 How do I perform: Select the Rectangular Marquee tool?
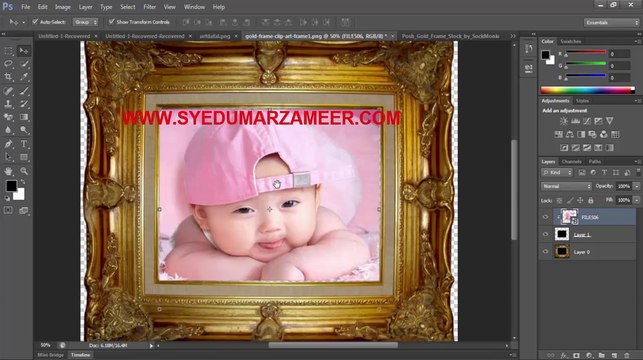pos(8,51)
